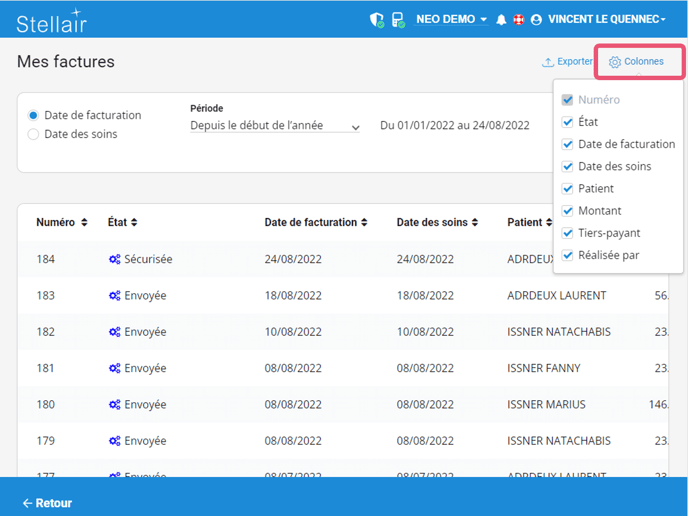Select the Date des soins radio button

pyautogui.click(x=33, y=134)
